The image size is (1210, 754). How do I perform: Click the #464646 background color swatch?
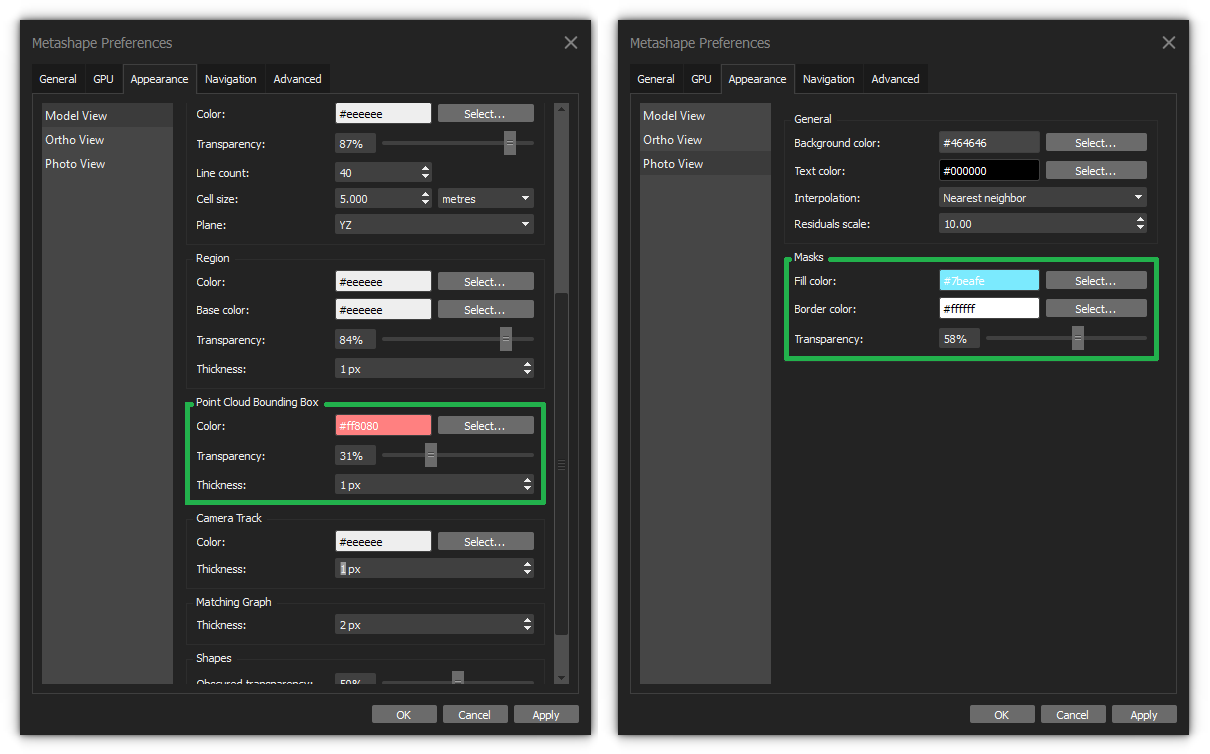[989, 143]
